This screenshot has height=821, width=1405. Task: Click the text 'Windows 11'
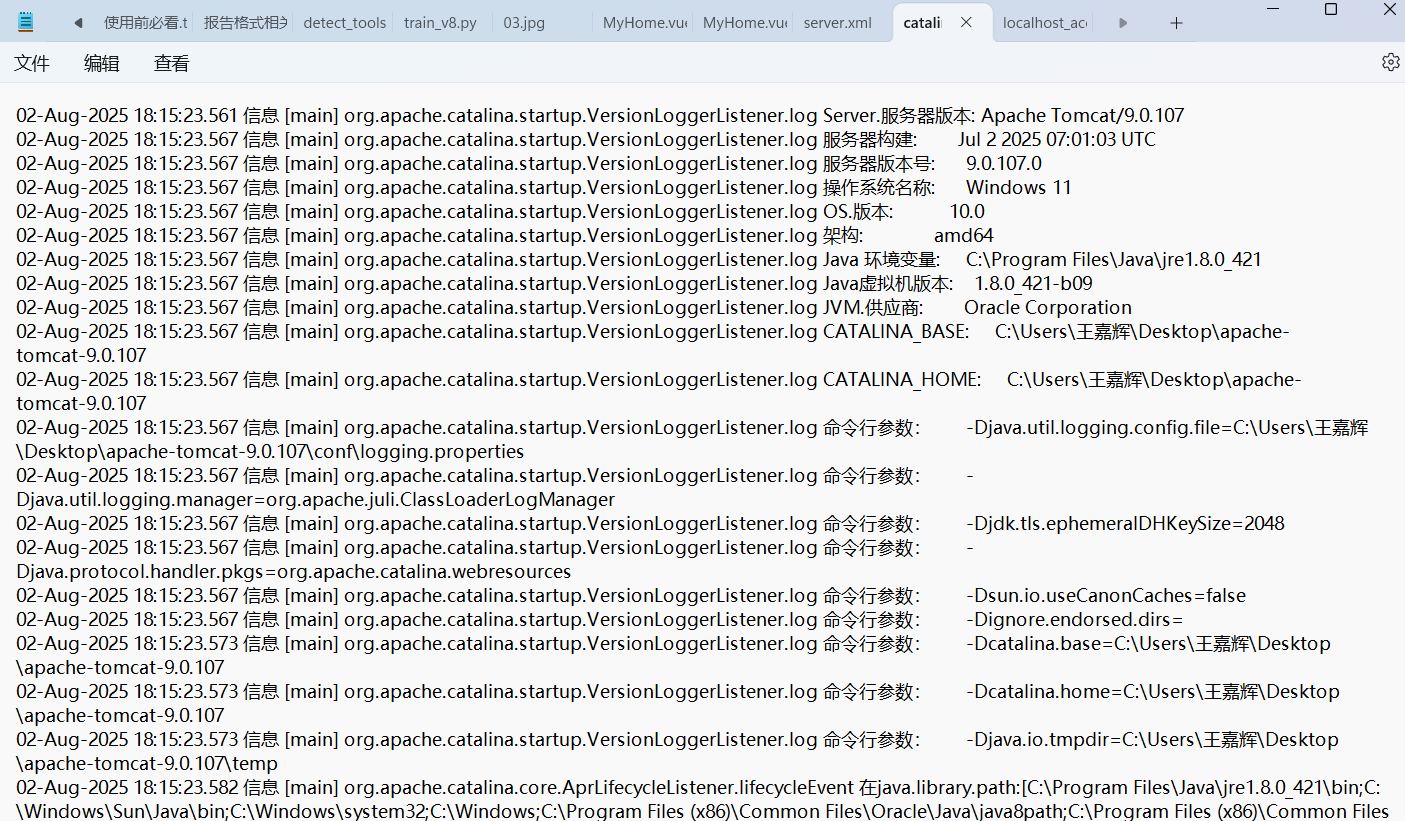[x=1018, y=187]
